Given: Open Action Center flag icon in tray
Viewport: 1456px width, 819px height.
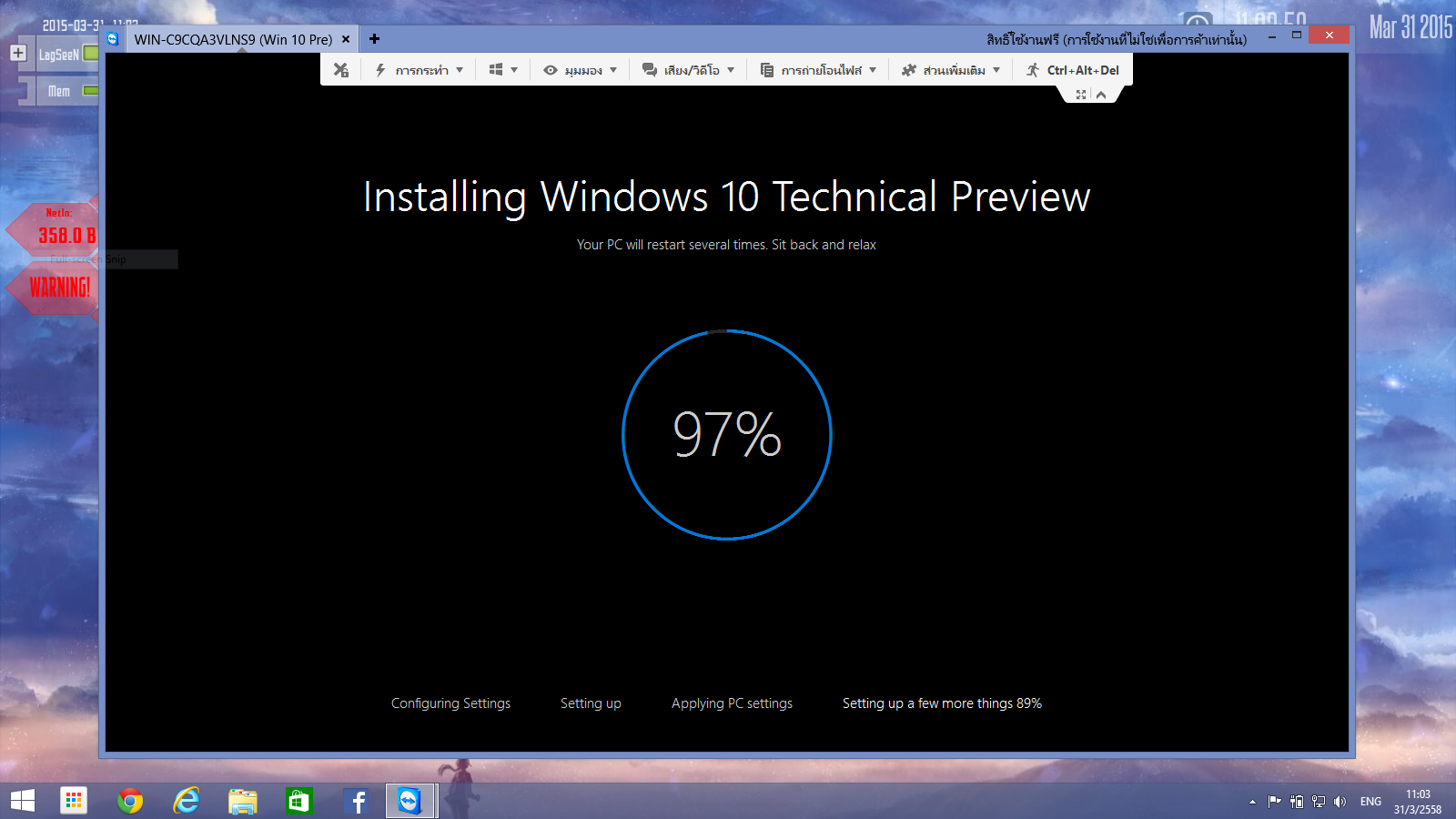Looking at the screenshot, I should [1274, 802].
